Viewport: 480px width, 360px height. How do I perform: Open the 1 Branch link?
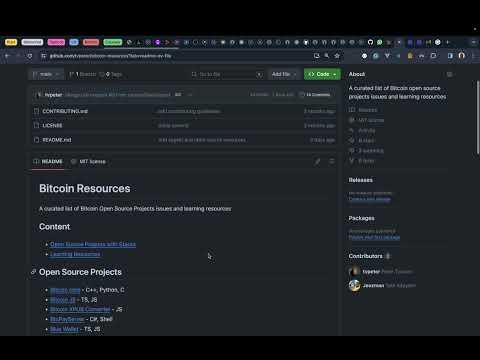pyautogui.click(x=83, y=74)
